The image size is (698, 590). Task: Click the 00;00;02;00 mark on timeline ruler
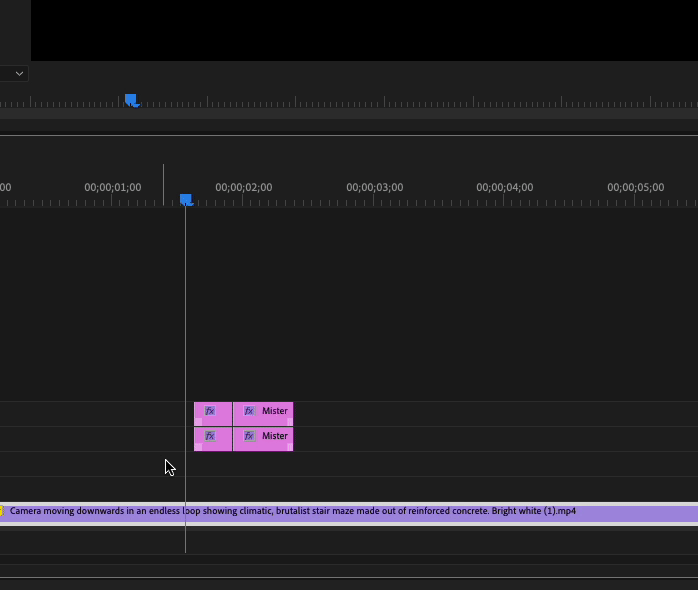[243, 187]
